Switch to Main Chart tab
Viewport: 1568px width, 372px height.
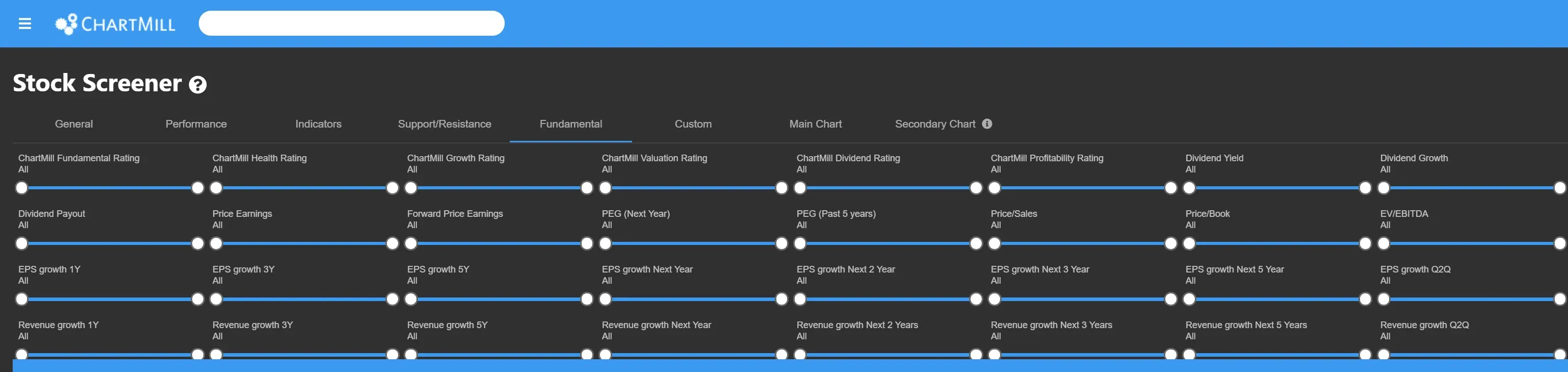click(x=815, y=124)
